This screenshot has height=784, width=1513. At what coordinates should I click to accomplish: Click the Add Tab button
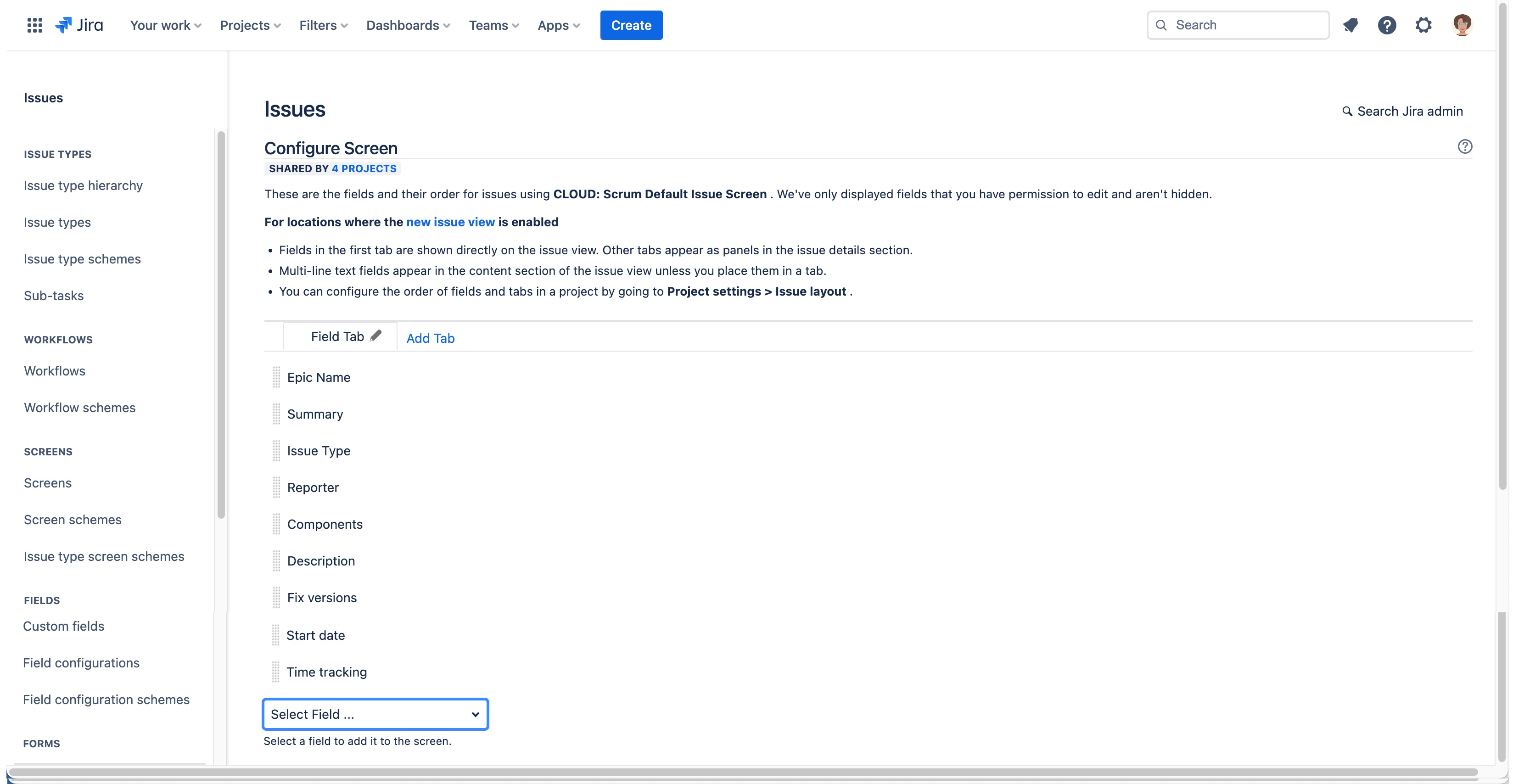tap(430, 337)
